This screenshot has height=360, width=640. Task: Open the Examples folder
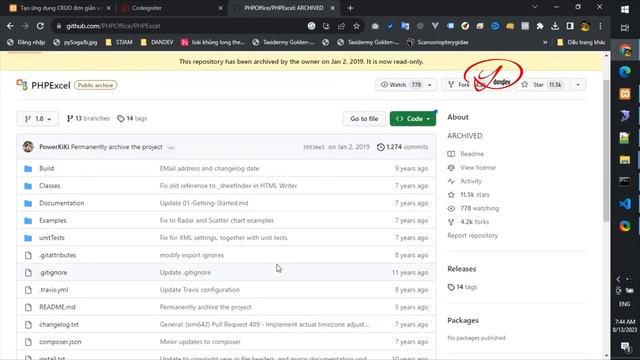(x=53, y=220)
